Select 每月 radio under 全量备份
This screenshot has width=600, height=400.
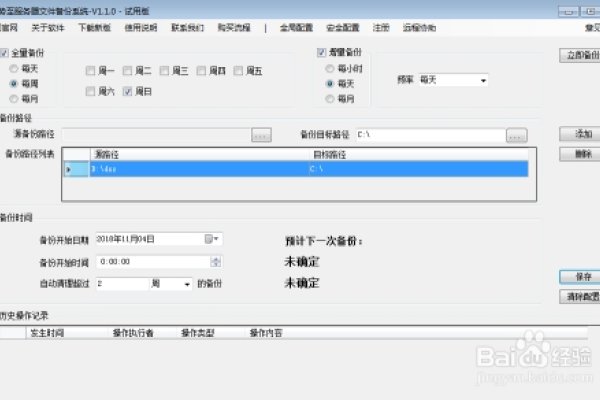[x=14, y=99]
